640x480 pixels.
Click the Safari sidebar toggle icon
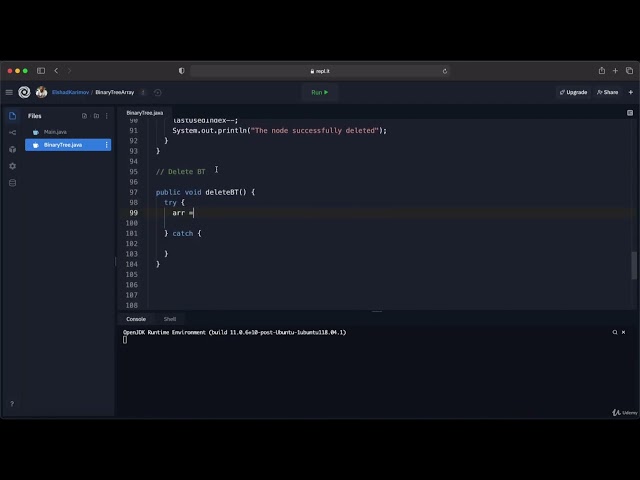(41, 71)
